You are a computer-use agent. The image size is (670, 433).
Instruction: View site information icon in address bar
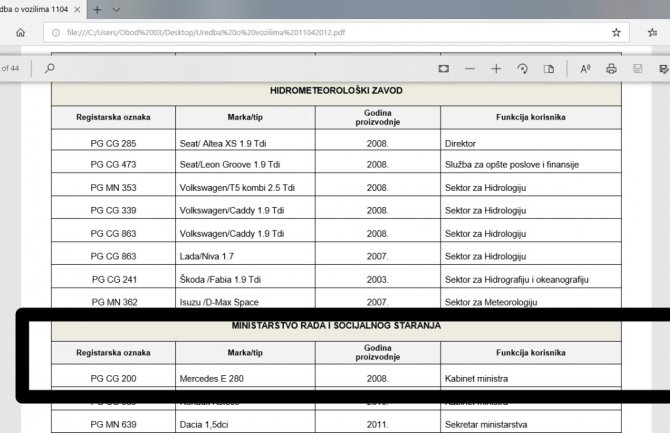(54, 32)
